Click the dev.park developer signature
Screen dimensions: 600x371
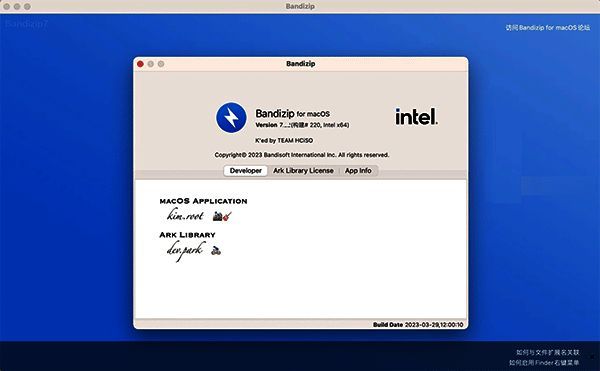coord(186,251)
